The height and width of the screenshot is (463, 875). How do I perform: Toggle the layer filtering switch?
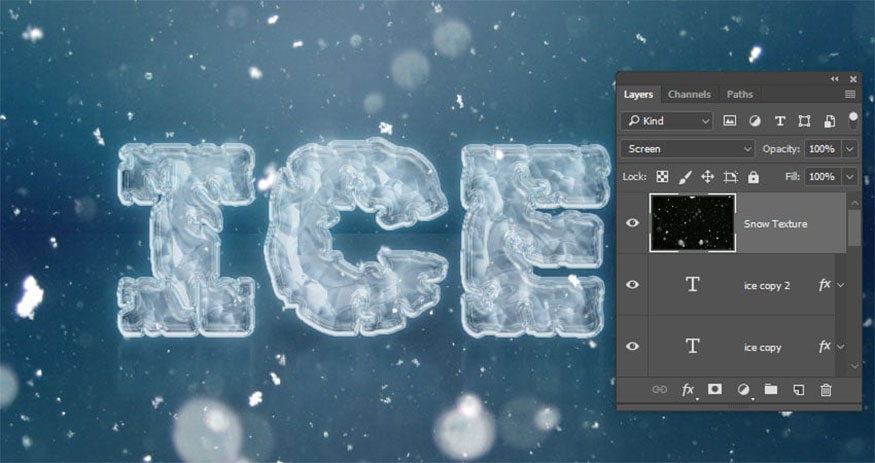853,120
